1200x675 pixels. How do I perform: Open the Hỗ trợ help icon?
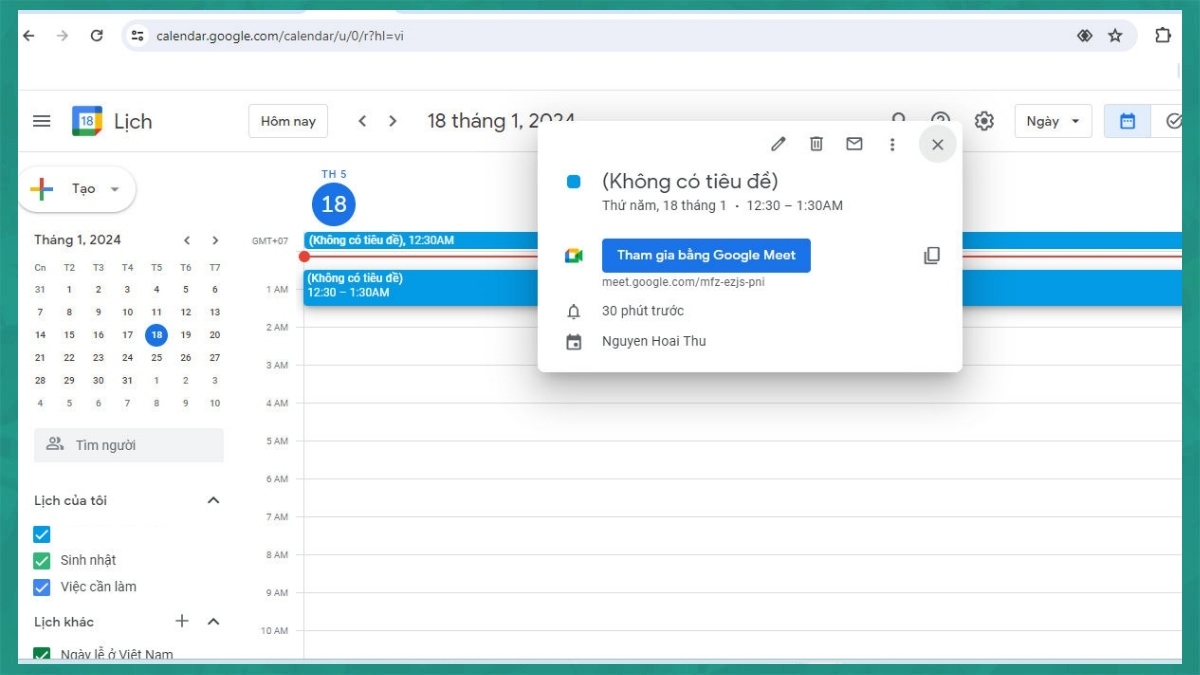(x=941, y=120)
